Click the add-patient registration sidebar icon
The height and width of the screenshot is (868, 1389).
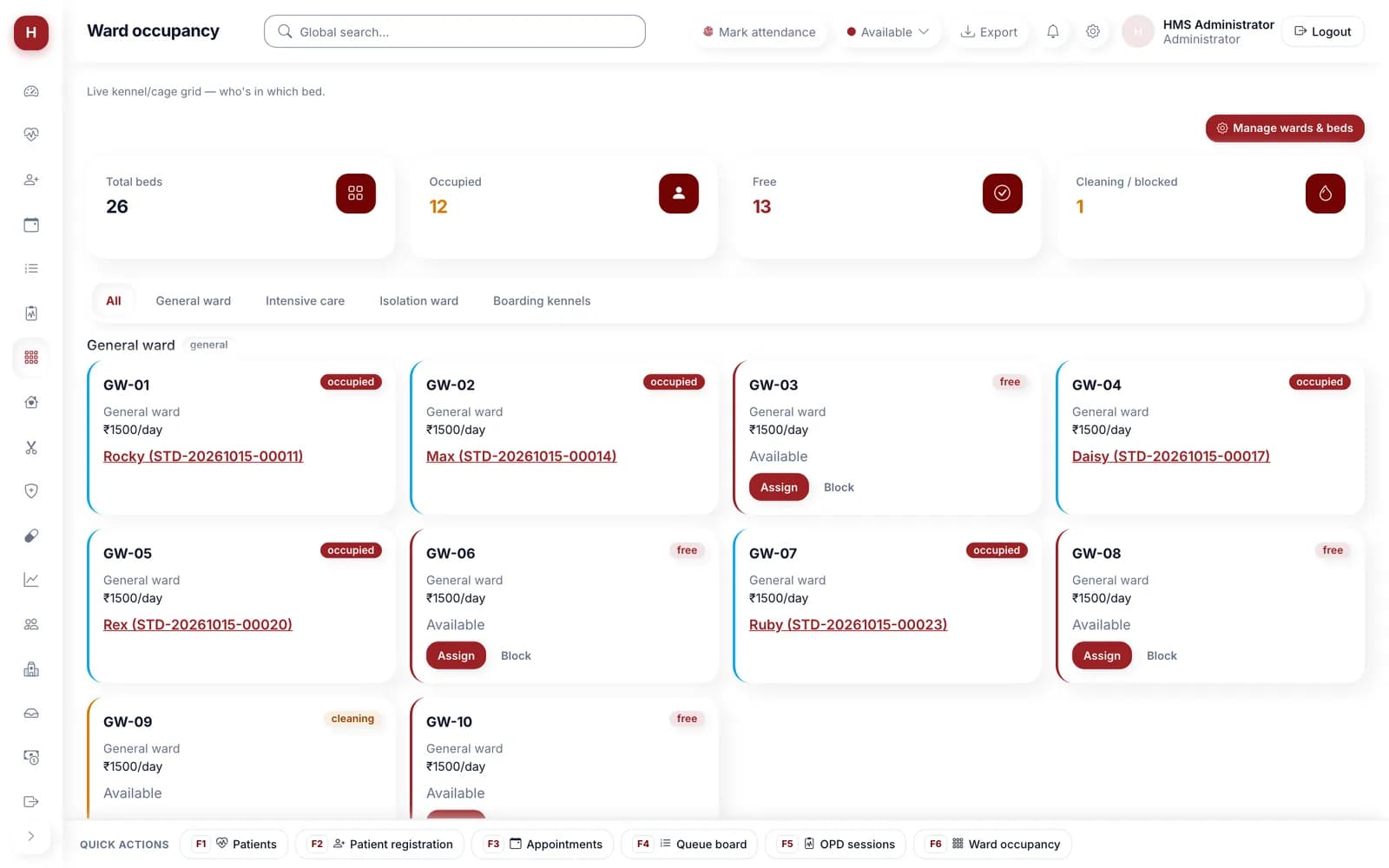pyautogui.click(x=31, y=180)
